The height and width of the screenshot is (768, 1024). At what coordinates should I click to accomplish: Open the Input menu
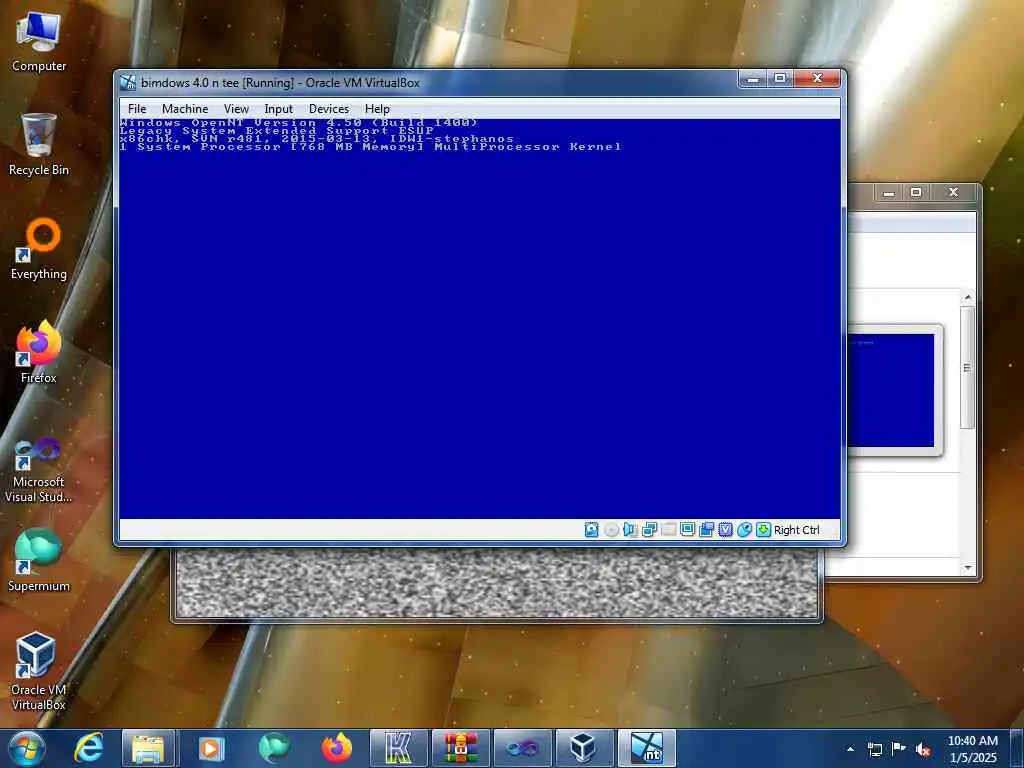[278, 108]
